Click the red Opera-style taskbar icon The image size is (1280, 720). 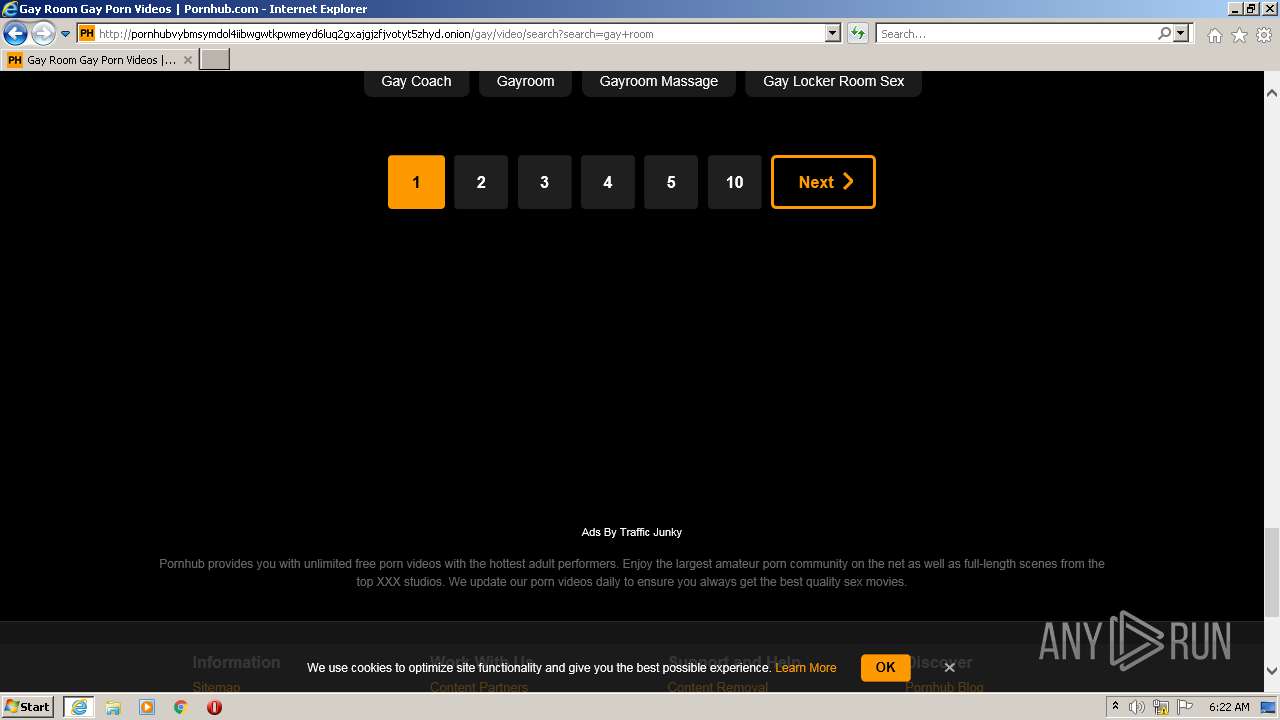pos(214,707)
